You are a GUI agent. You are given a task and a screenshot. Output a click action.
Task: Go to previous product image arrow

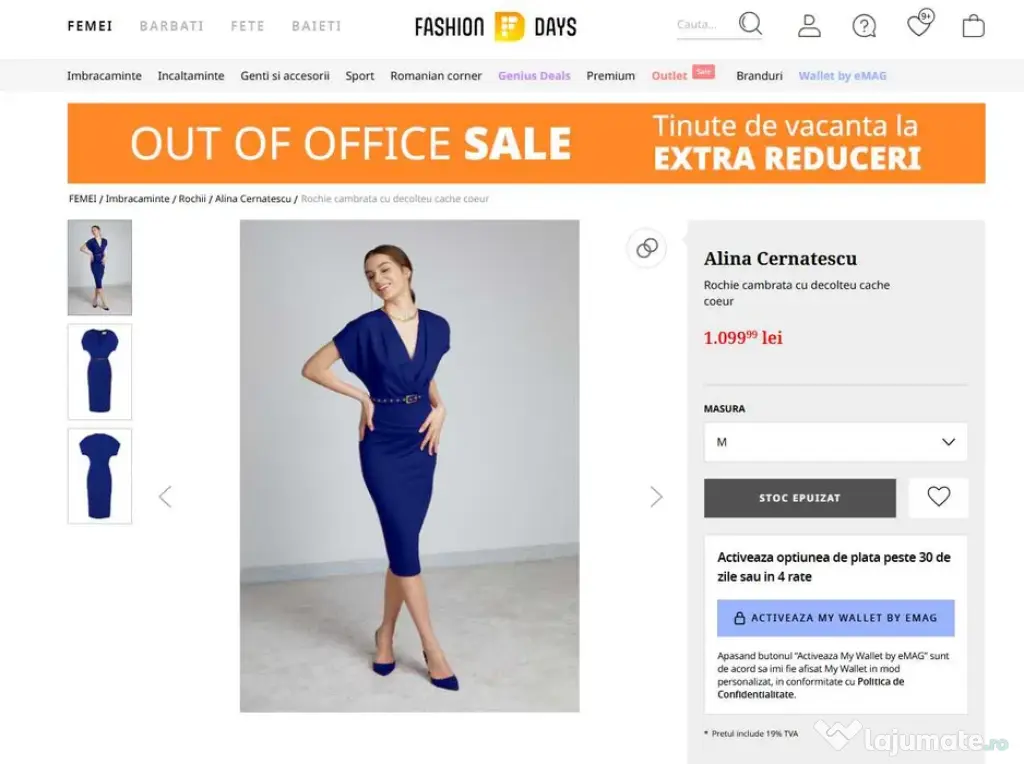165,497
